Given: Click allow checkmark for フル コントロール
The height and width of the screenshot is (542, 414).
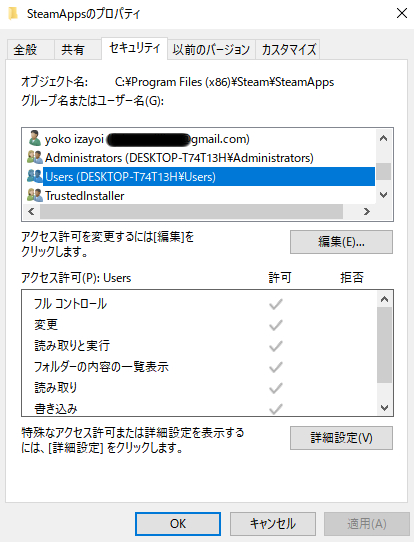Looking at the screenshot, I should point(276,304).
